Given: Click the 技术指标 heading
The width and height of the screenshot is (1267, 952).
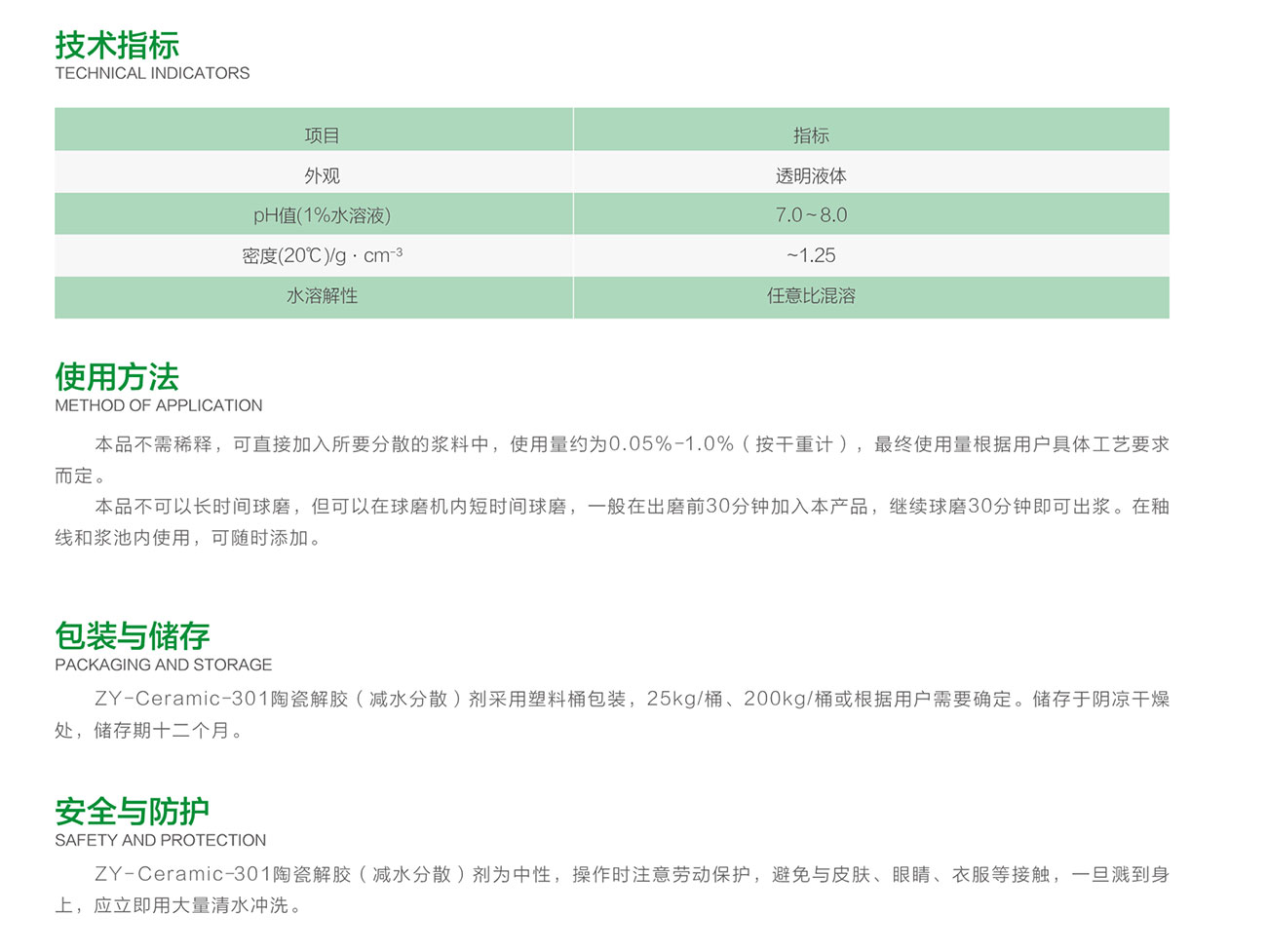Looking at the screenshot, I should pyautogui.click(x=117, y=45).
